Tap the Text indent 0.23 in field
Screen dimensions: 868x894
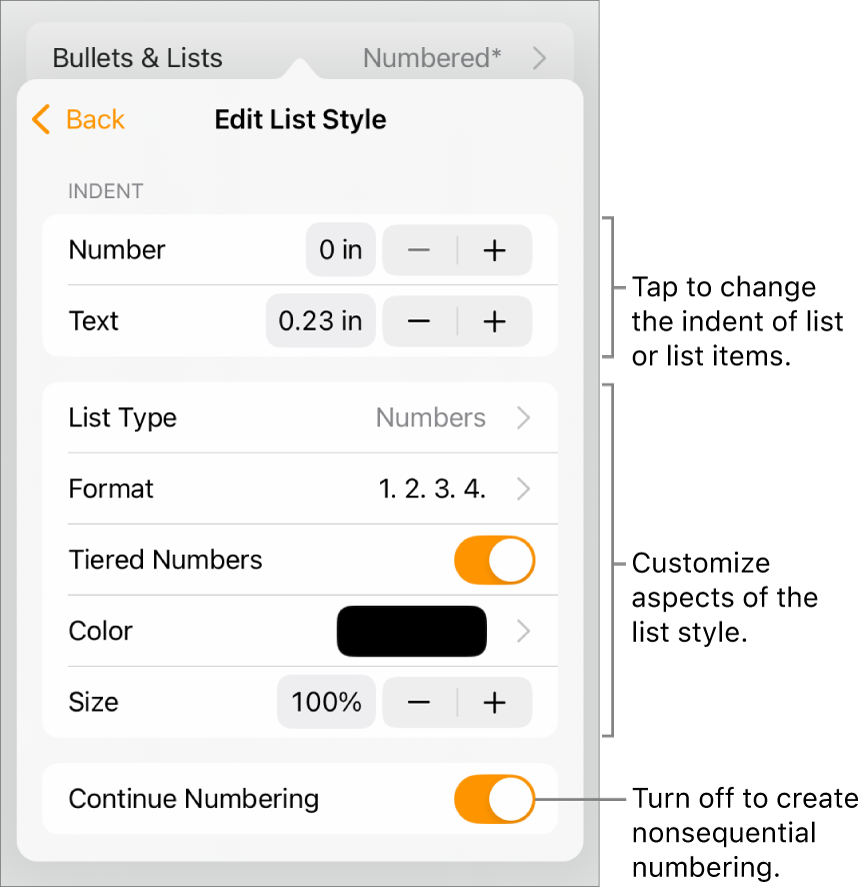(x=320, y=321)
